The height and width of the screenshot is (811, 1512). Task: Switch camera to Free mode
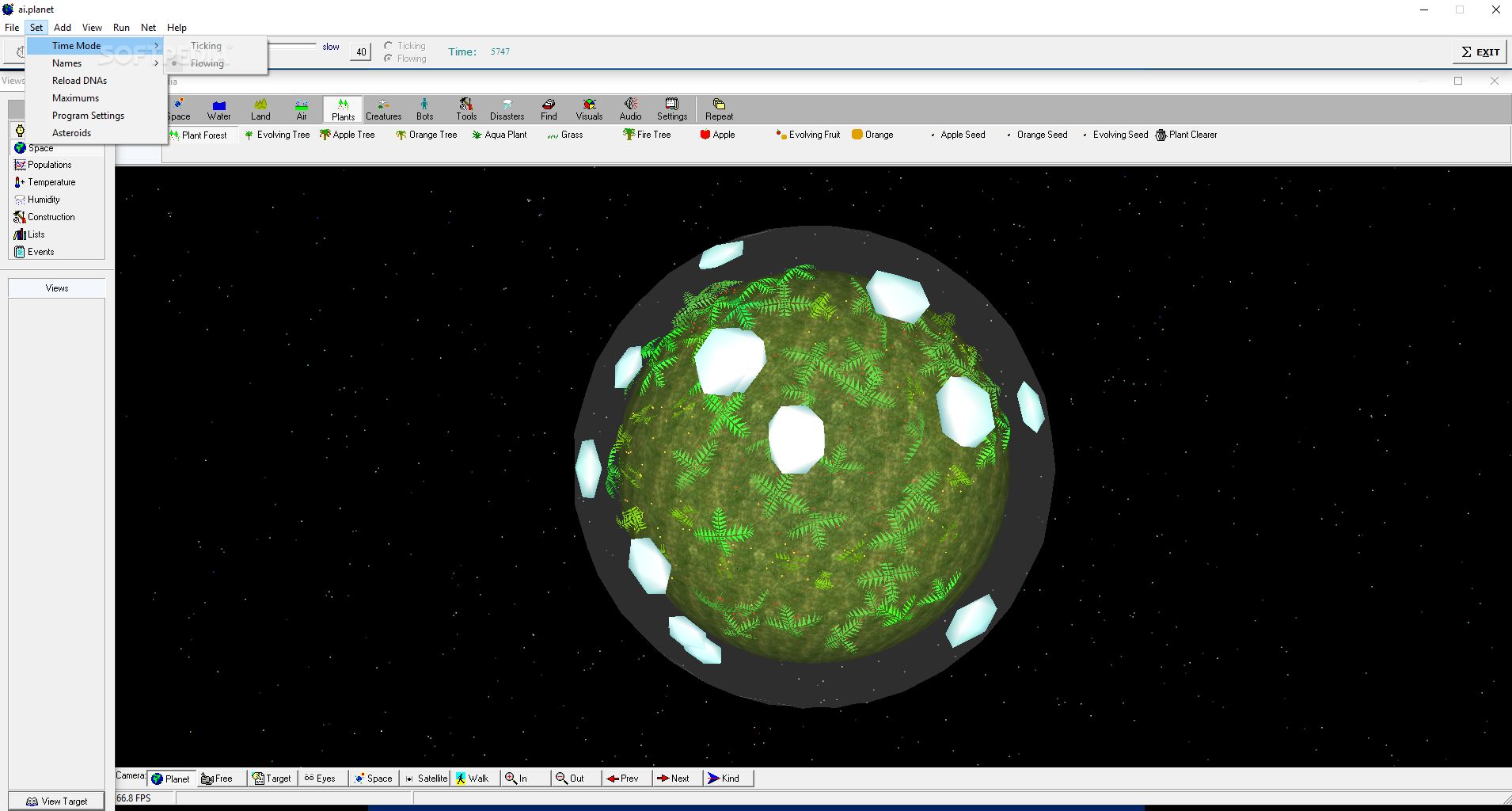click(x=221, y=779)
